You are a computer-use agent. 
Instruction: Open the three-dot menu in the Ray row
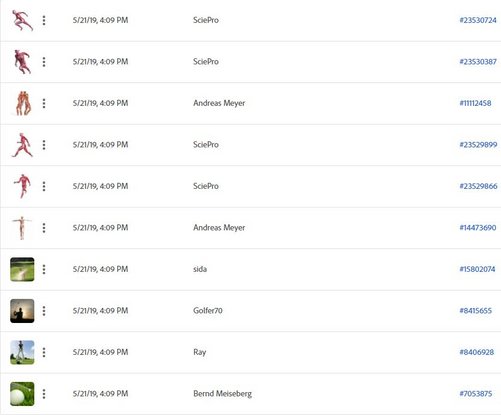pyautogui.click(x=44, y=352)
